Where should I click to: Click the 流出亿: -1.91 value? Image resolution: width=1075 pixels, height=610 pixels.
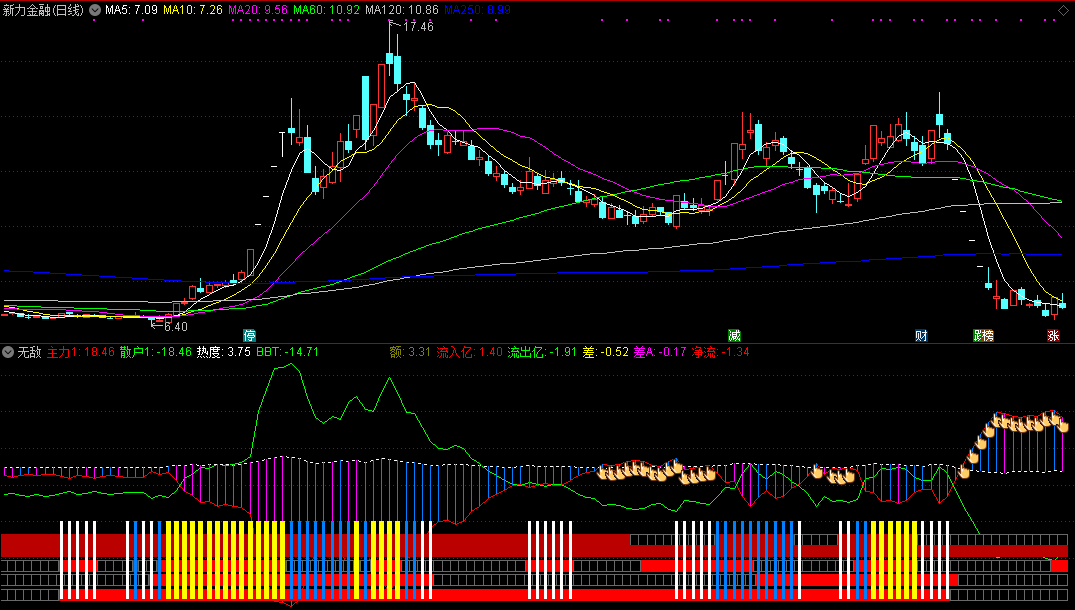click(542, 352)
